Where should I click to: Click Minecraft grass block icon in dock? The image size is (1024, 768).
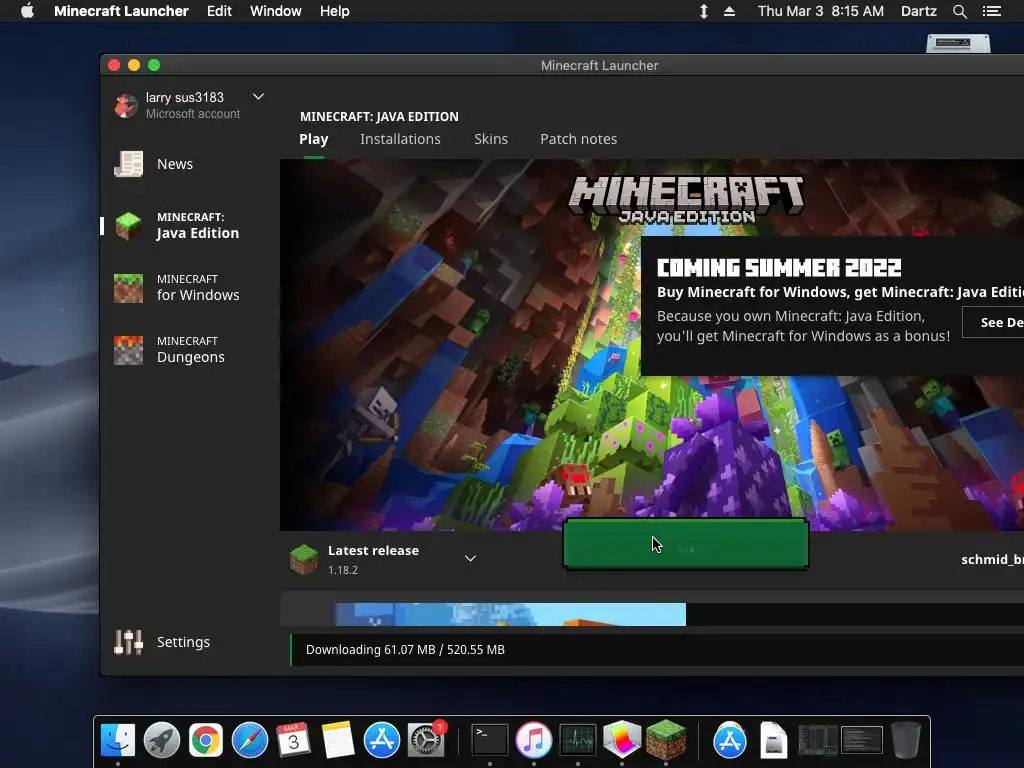(x=665, y=739)
